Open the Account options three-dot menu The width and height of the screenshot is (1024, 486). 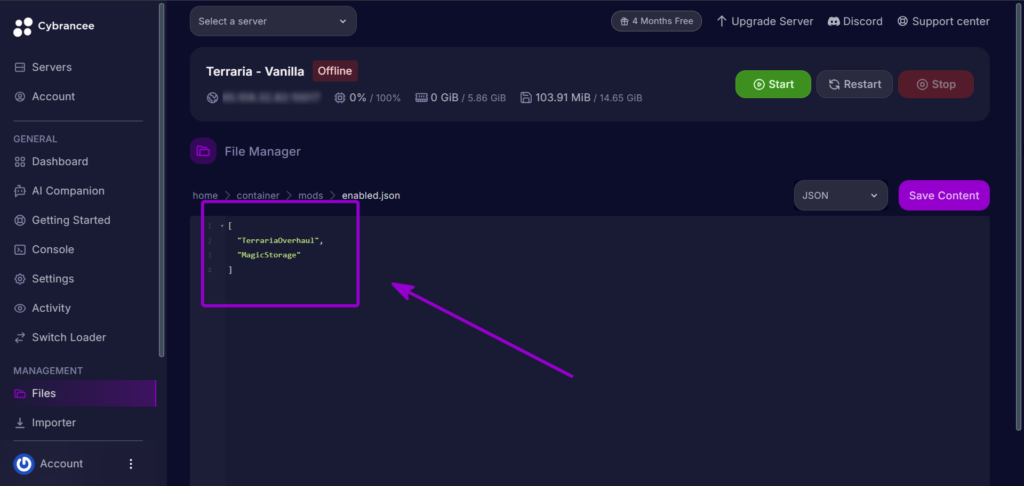click(x=131, y=464)
